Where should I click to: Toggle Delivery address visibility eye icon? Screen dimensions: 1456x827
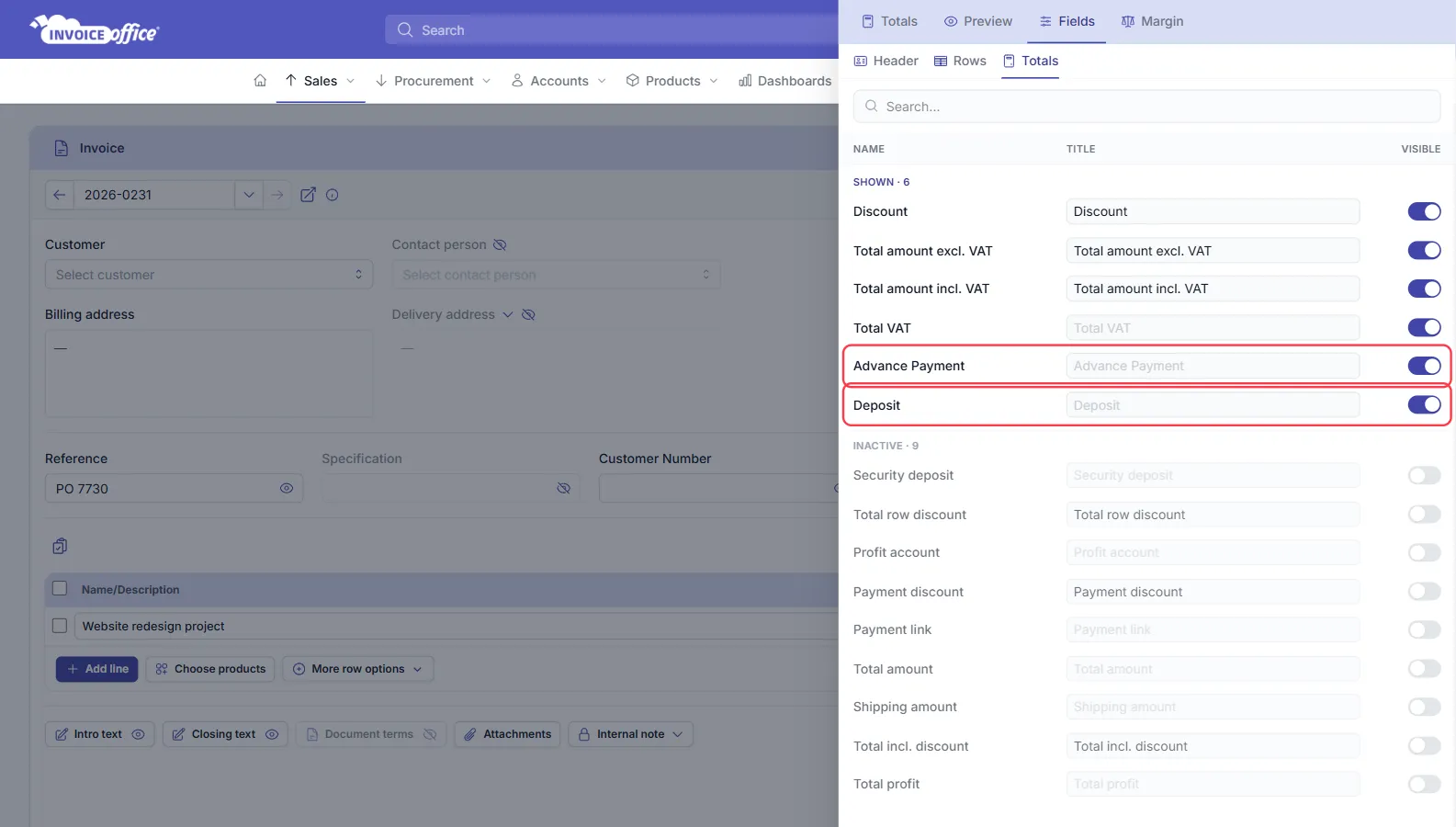coord(528,314)
